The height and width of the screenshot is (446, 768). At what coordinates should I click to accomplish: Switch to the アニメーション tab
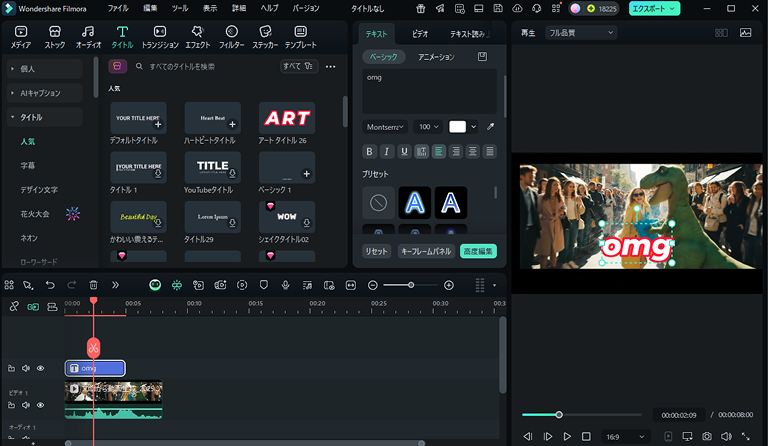pos(436,57)
